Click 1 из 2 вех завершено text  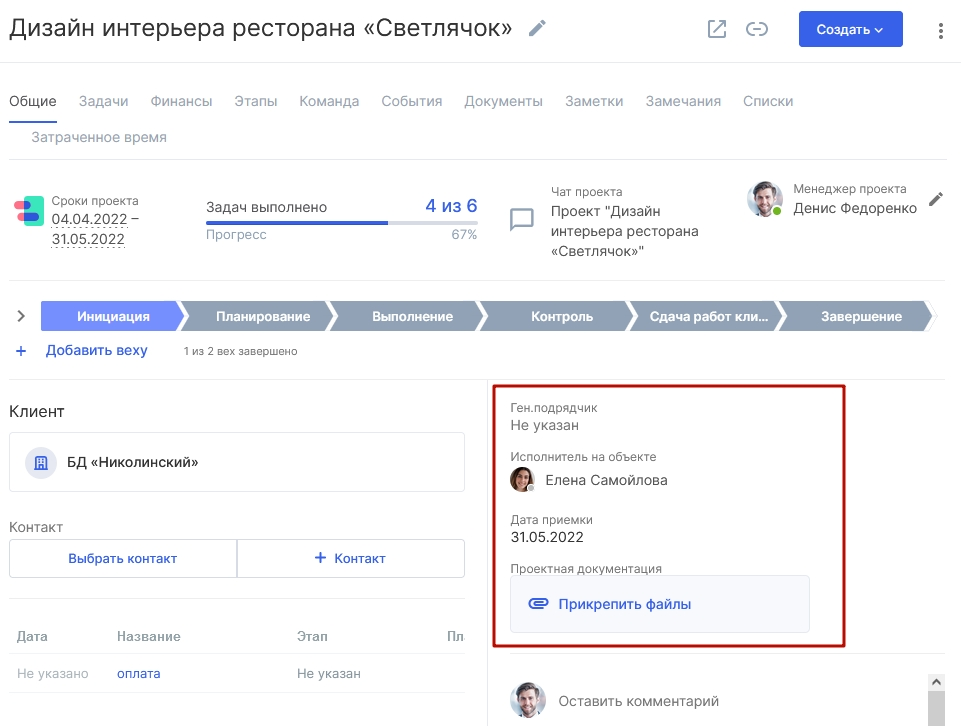tap(240, 352)
